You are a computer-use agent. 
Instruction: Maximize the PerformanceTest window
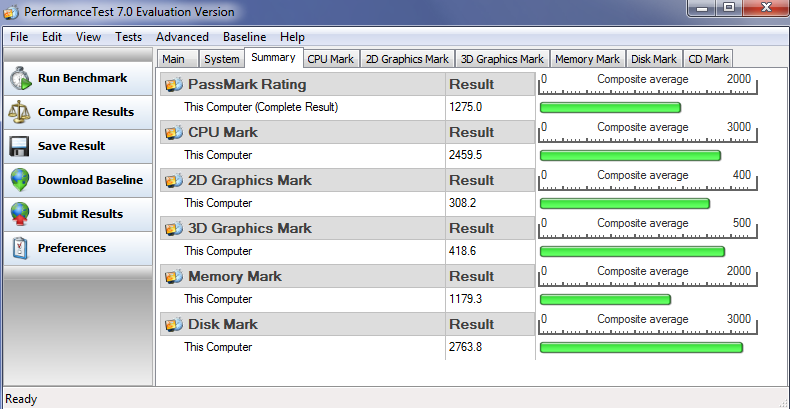pos(729,9)
